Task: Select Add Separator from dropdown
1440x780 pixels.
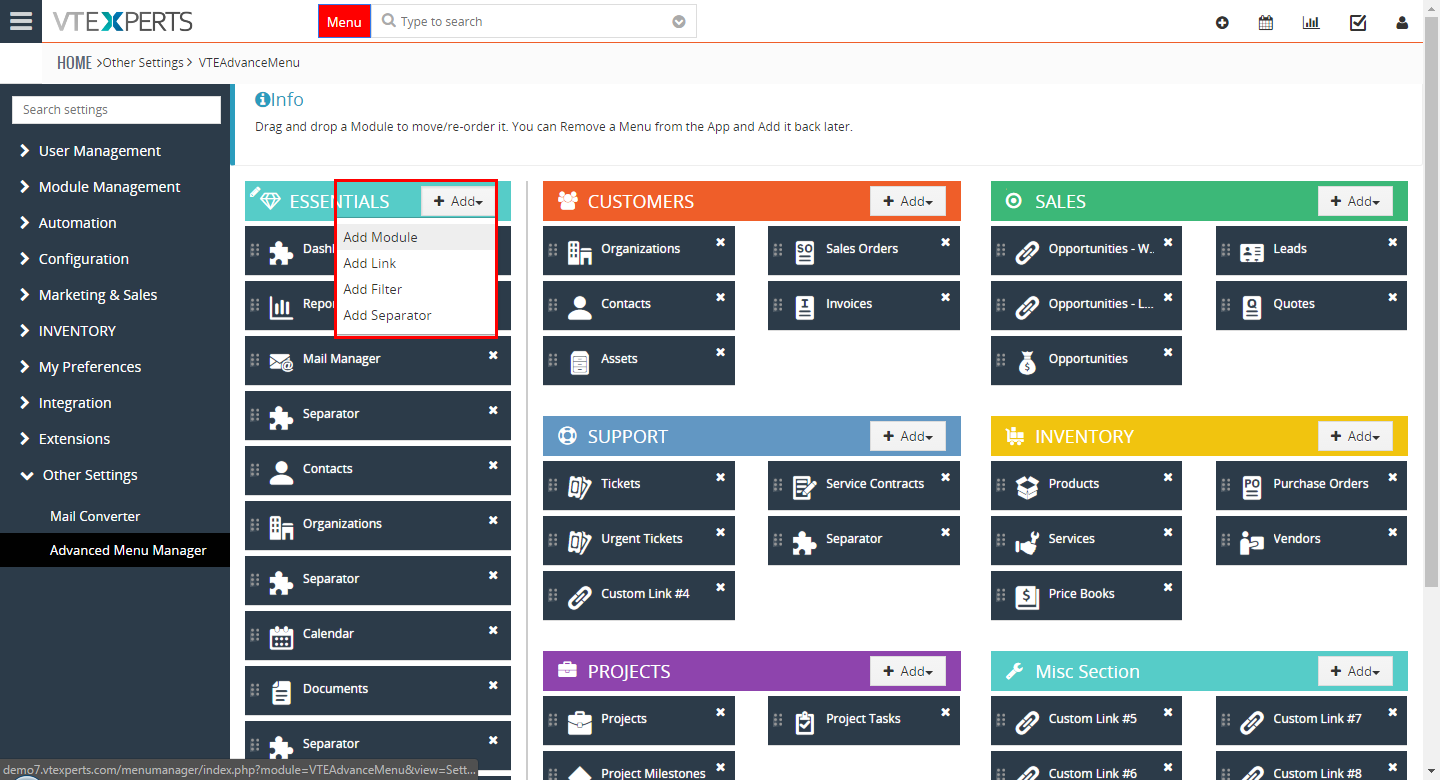Action: pyautogui.click(x=416, y=315)
